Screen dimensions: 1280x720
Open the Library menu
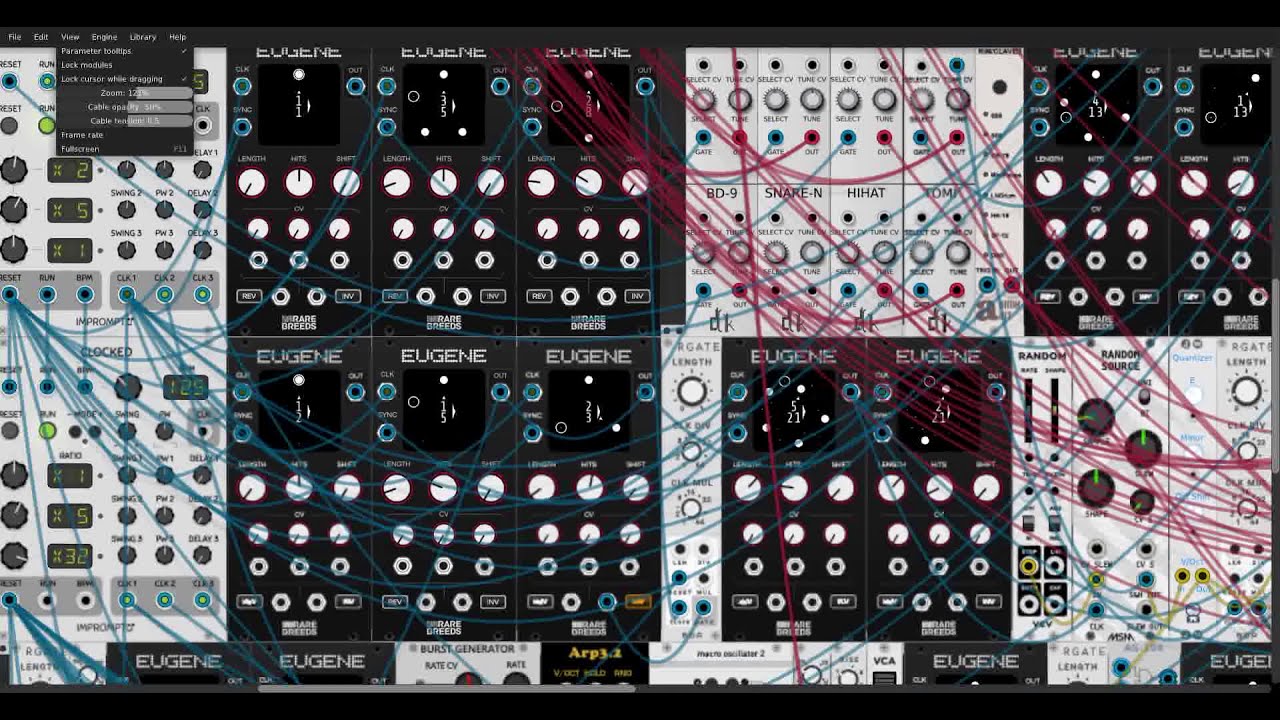tap(143, 37)
